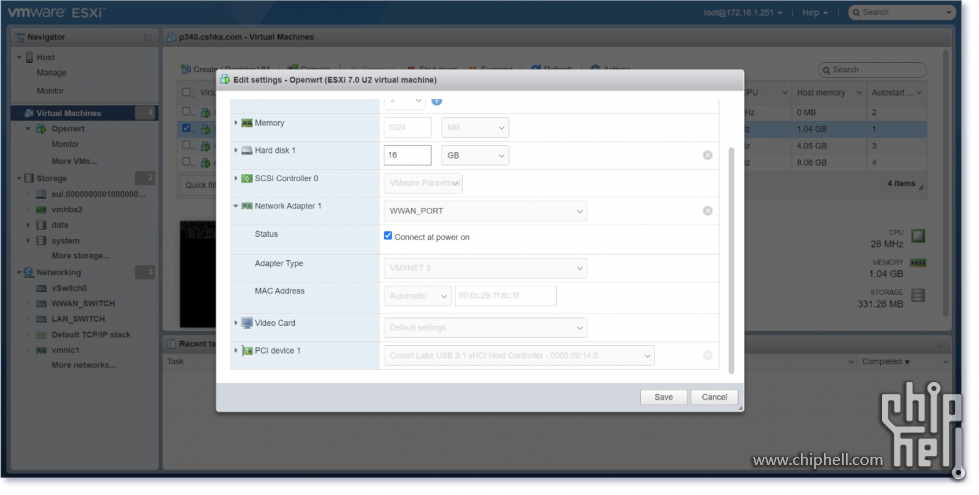Click the Openwrt VM icon in Navigator
Screen dimensions: 979x495
[41, 129]
